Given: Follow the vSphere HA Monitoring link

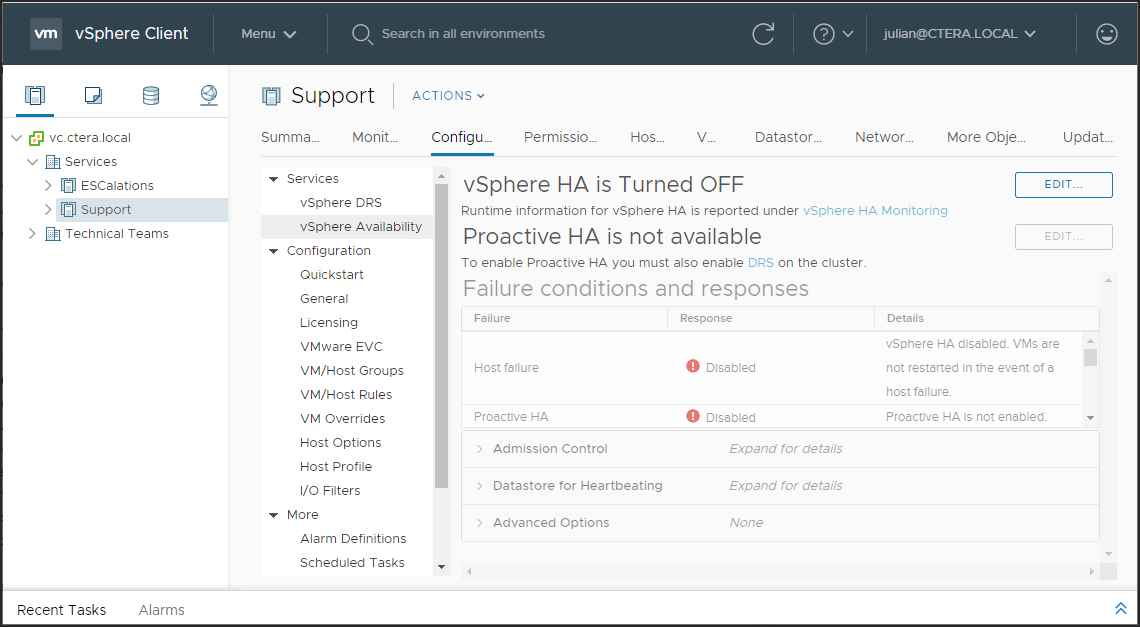Looking at the screenshot, I should 875,210.
